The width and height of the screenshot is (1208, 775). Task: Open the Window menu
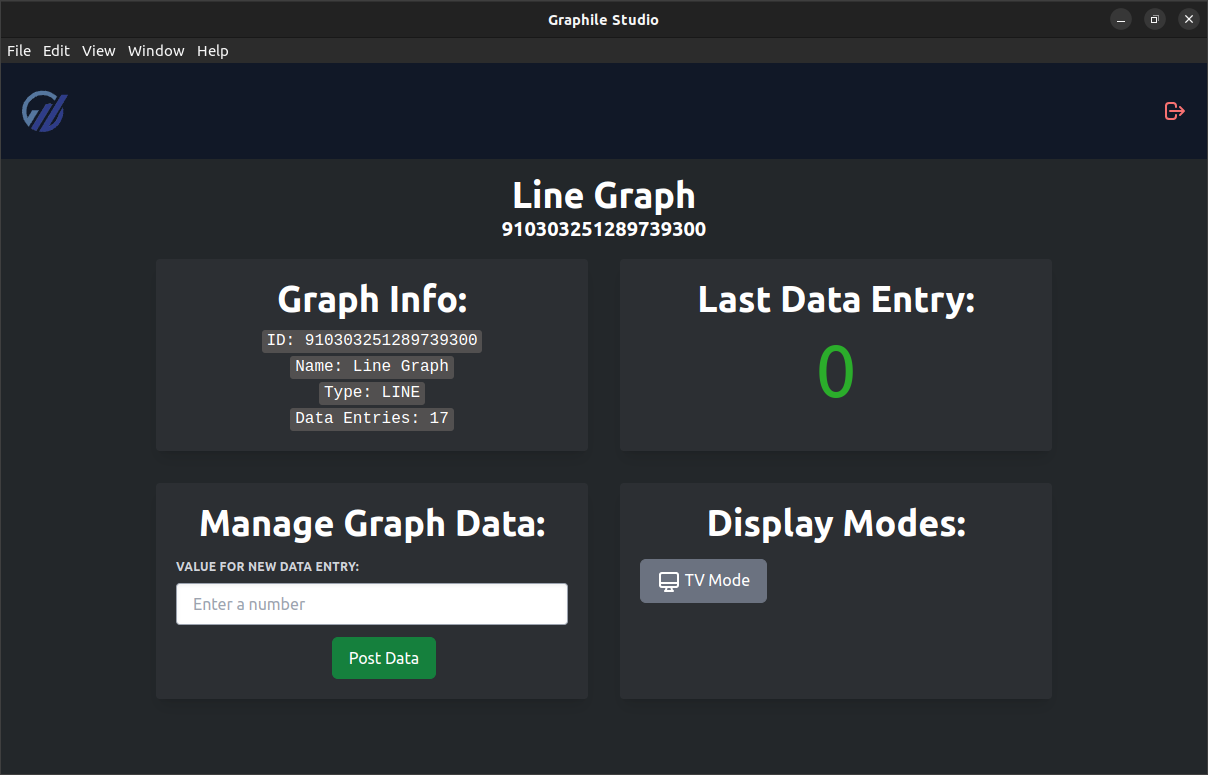click(x=156, y=50)
